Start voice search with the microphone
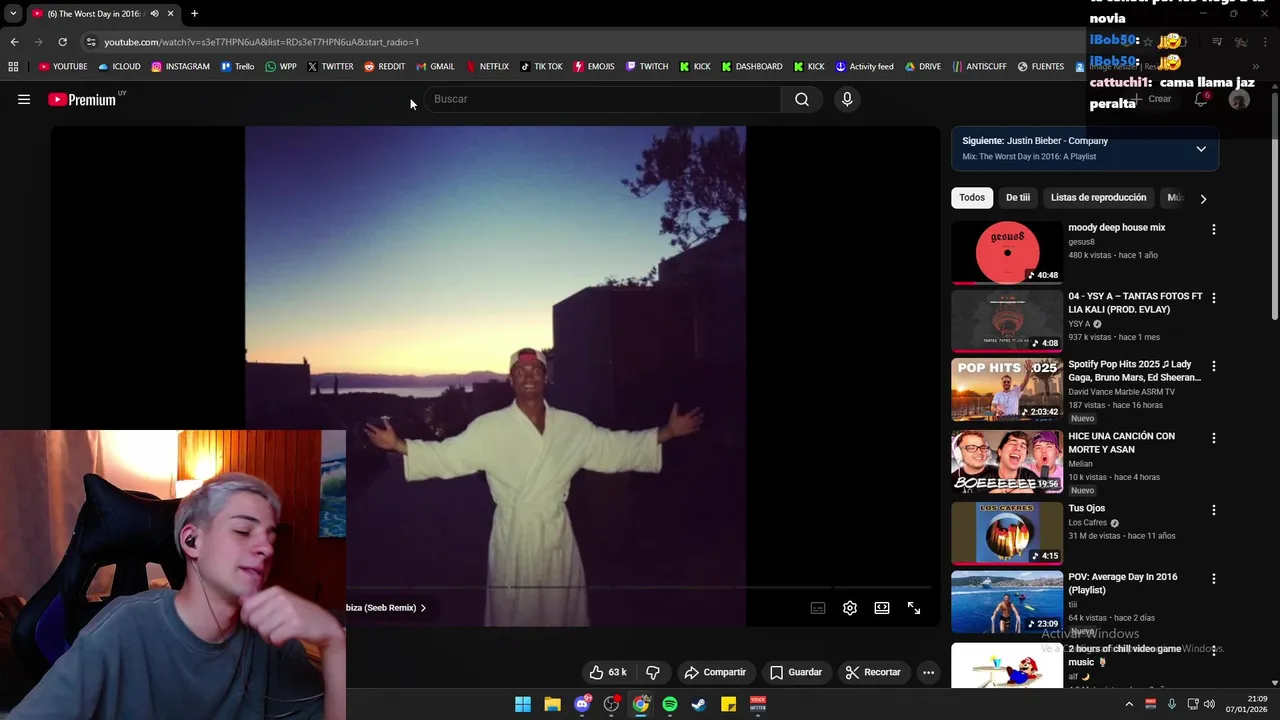This screenshot has height=720, width=1280. click(847, 99)
